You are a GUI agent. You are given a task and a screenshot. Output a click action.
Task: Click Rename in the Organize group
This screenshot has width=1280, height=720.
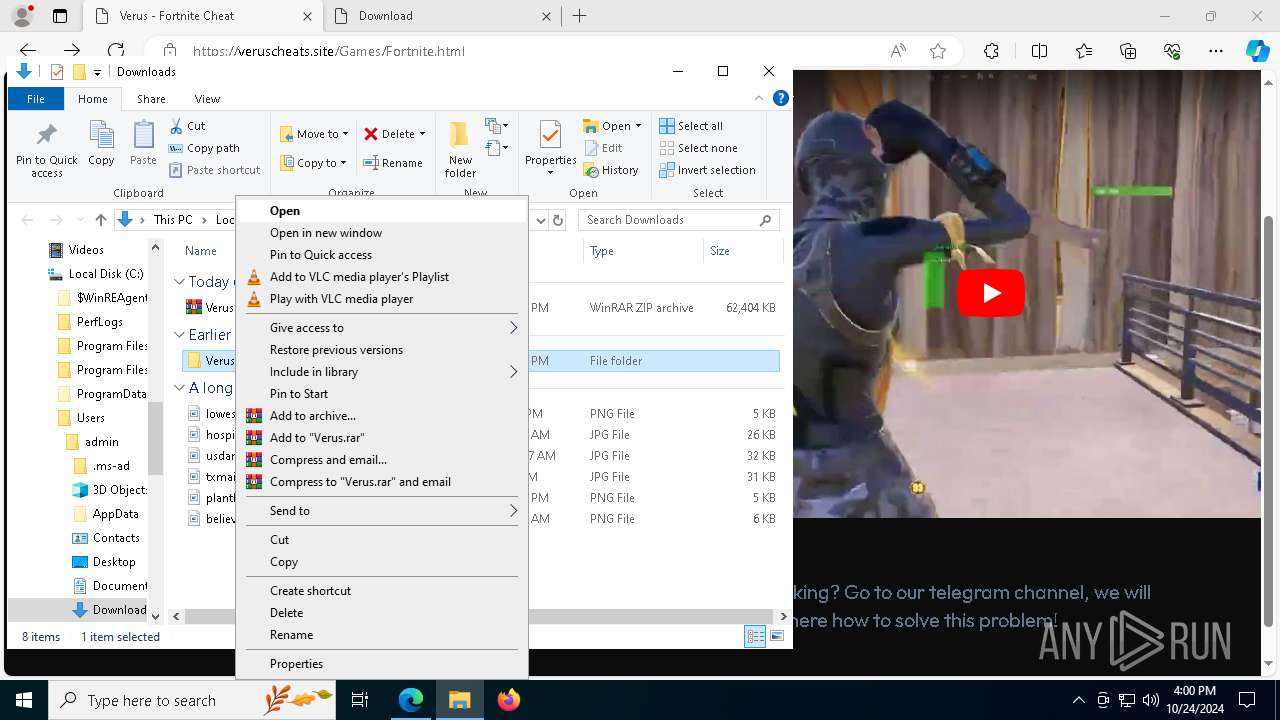click(392, 163)
